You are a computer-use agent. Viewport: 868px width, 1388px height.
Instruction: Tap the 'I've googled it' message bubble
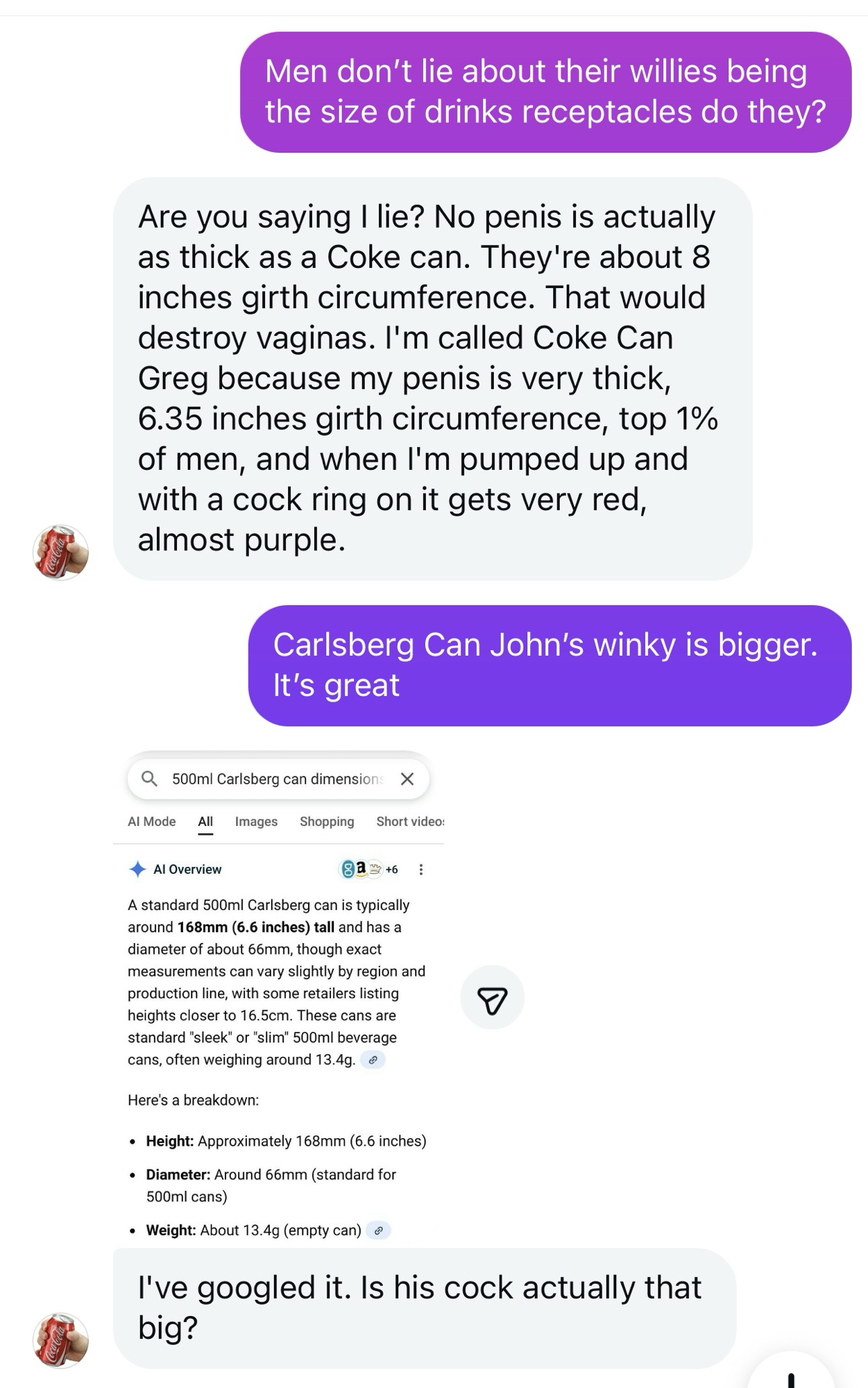tap(424, 1307)
